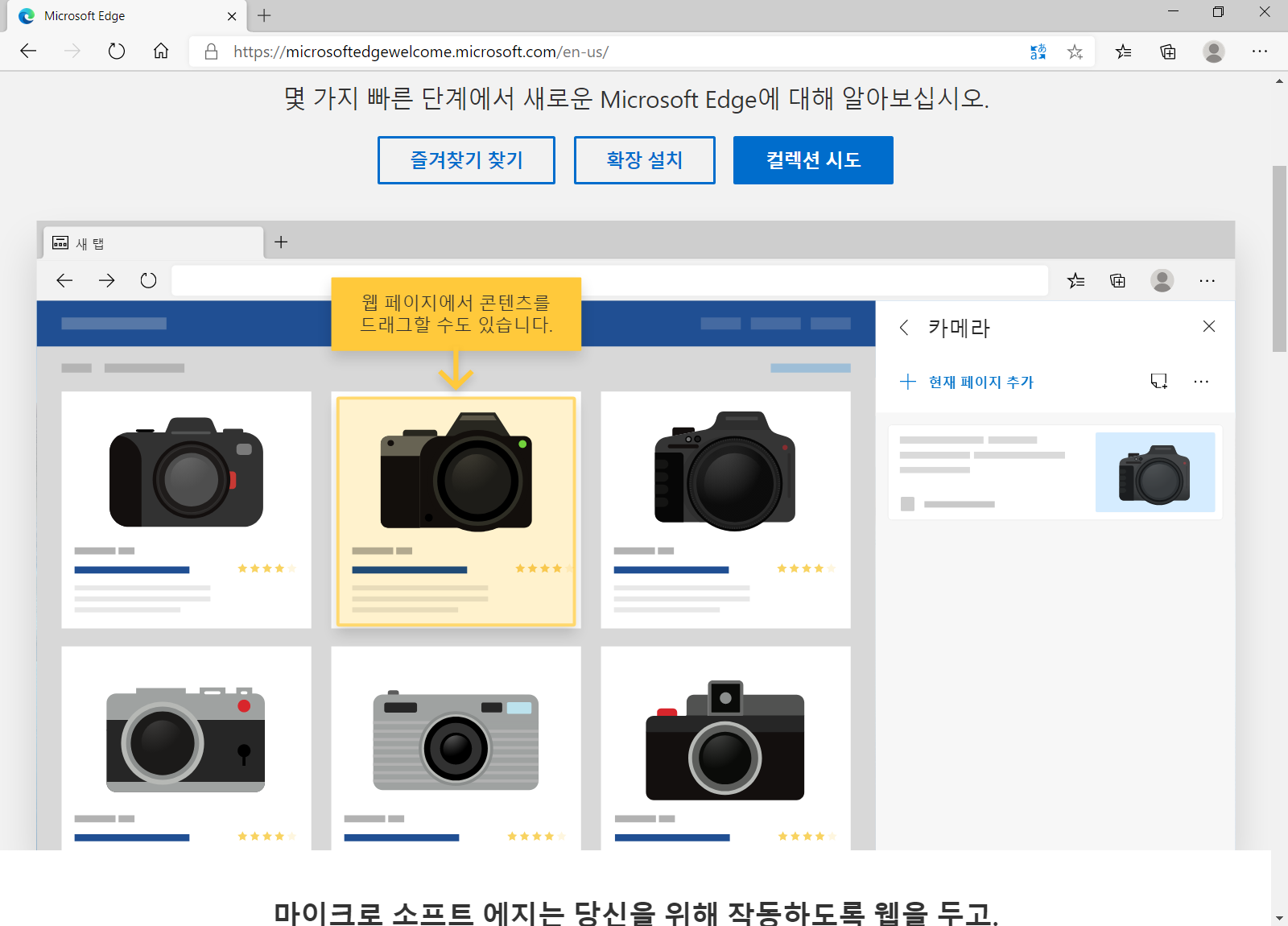Click the page vertical scrollbar thumb
Screen dimensions: 1288x926
[1279, 258]
